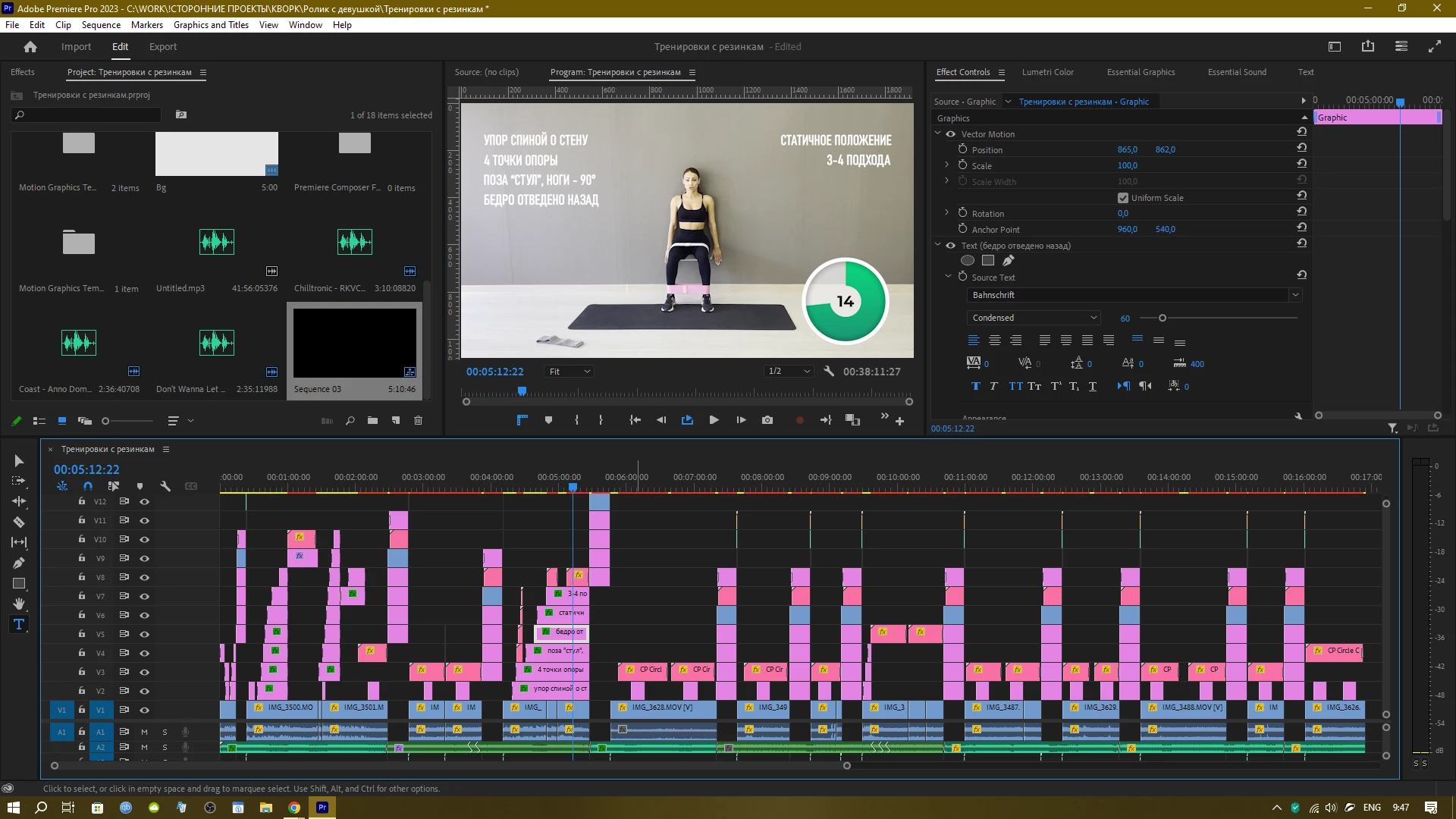Mute audio track A1

coord(144,732)
